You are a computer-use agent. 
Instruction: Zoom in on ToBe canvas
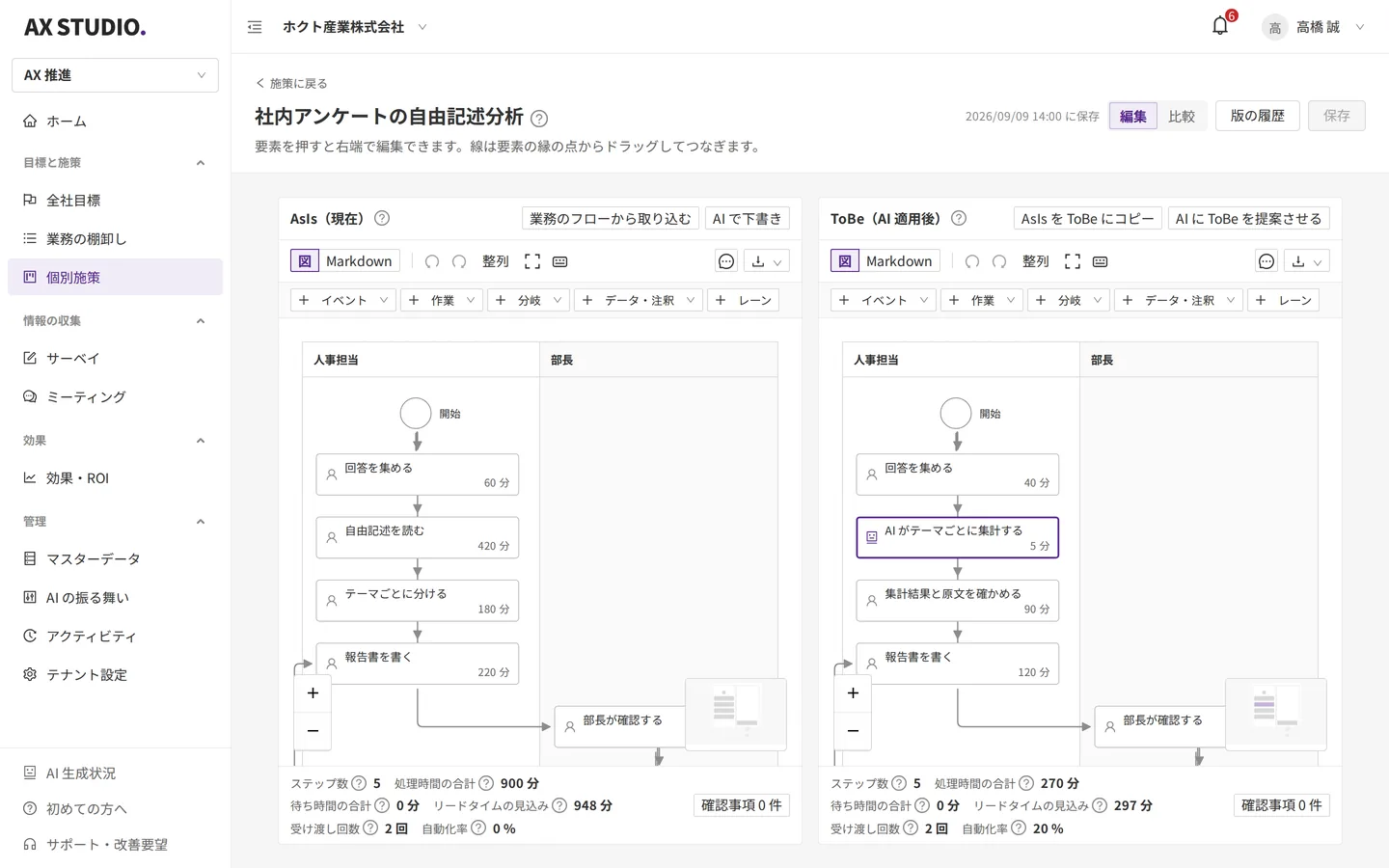pyautogui.click(x=853, y=693)
